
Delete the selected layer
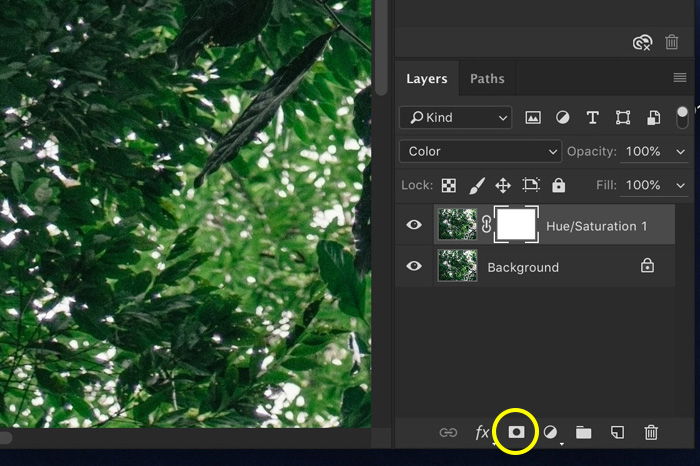[651, 432]
